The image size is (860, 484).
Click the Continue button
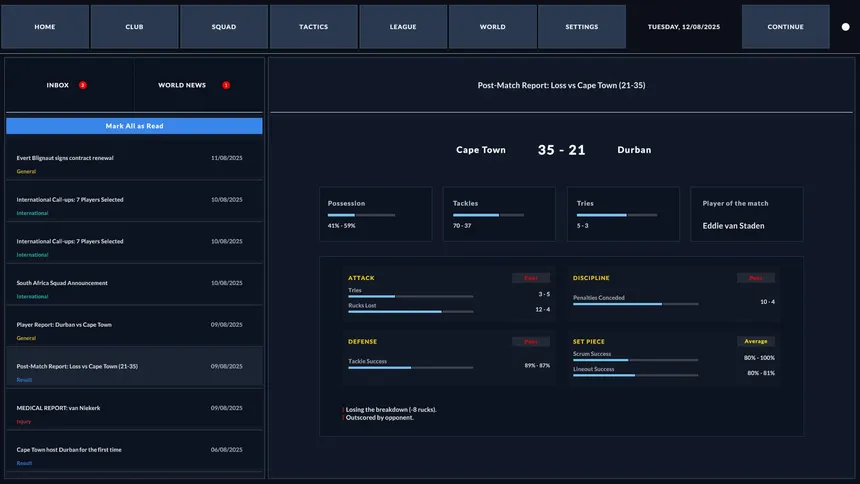tap(785, 27)
